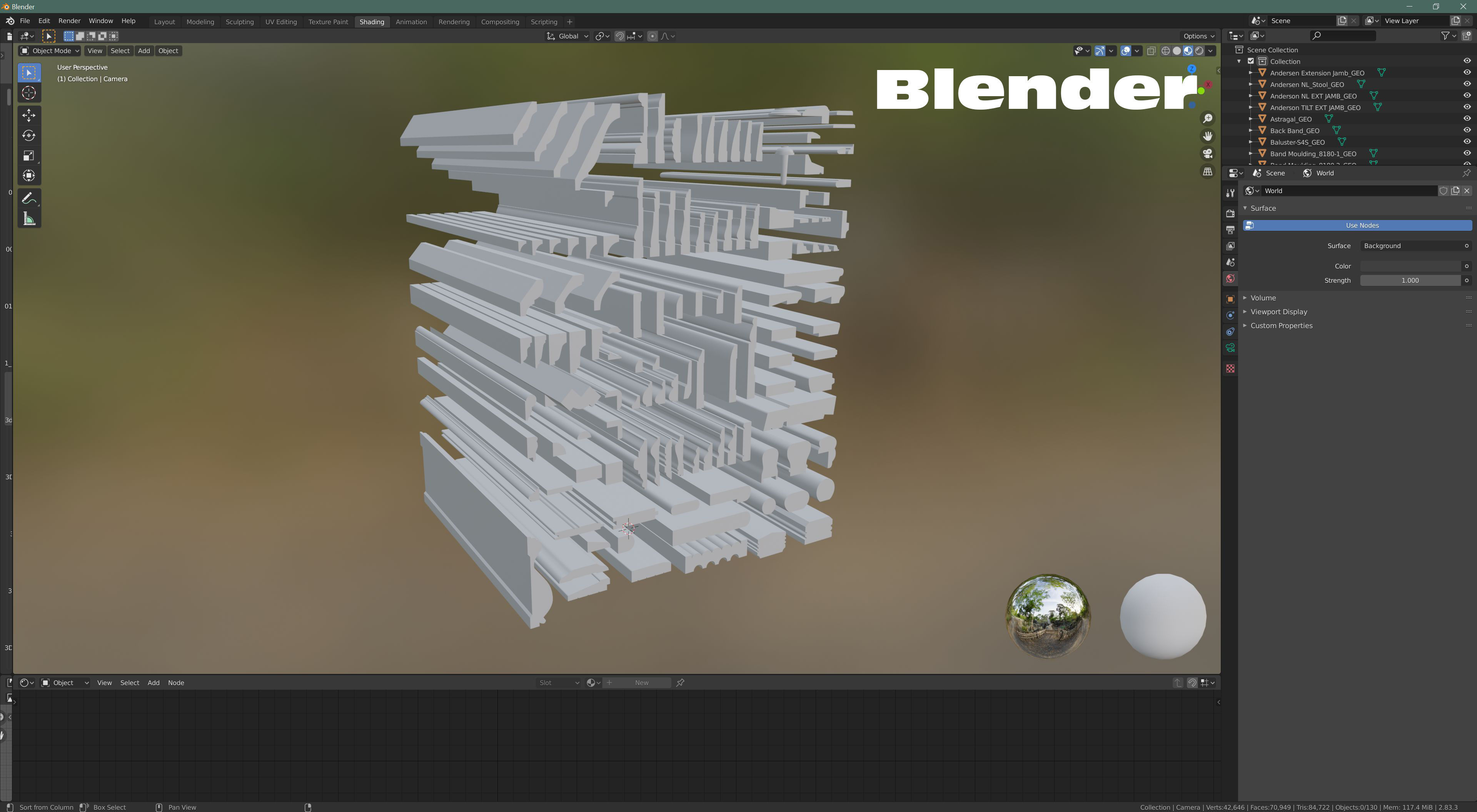Activate the Move tool

(x=29, y=115)
